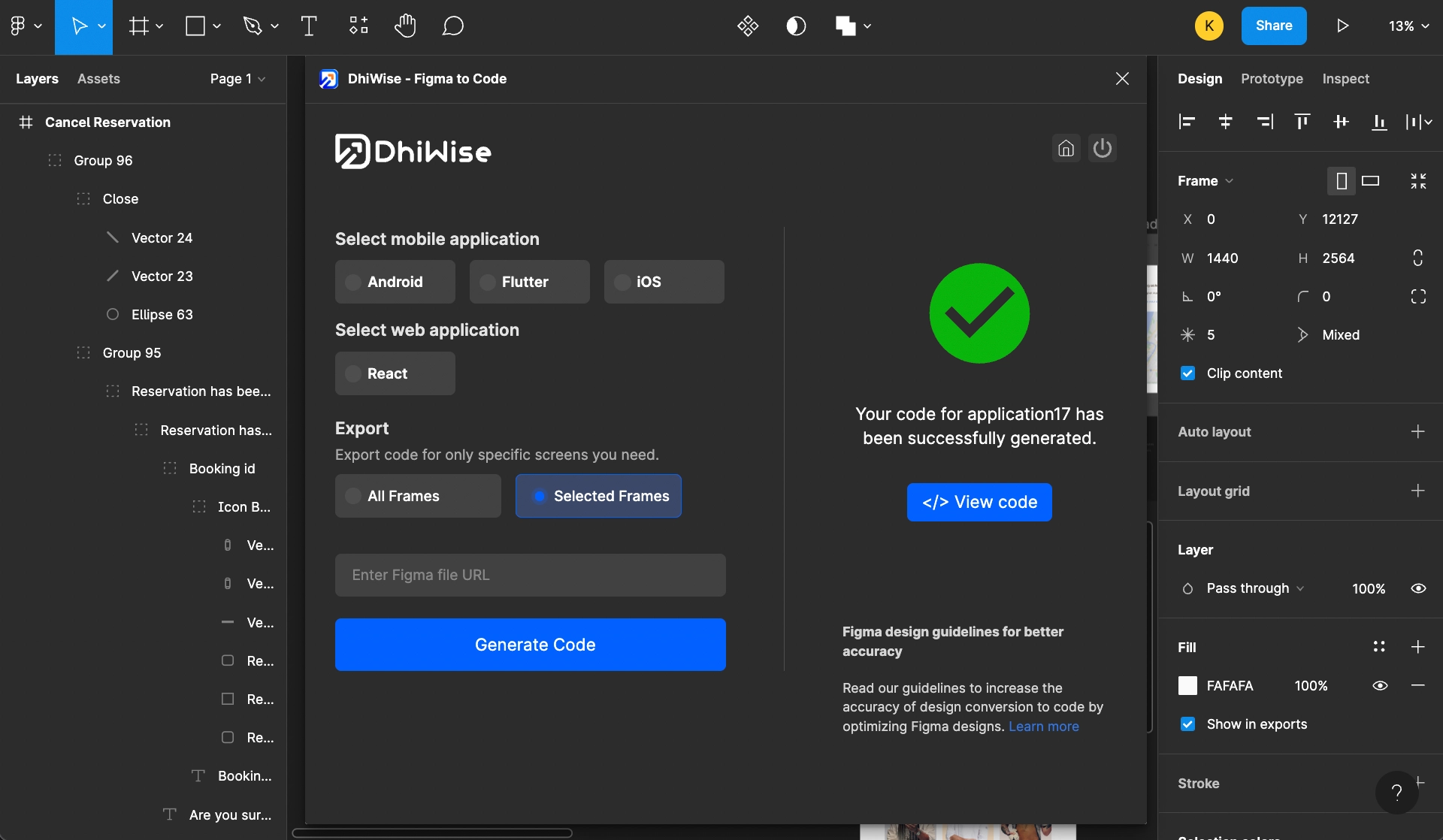Open the Resources tool
Image resolution: width=1443 pixels, height=840 pixels.
(x=358, y=26)
